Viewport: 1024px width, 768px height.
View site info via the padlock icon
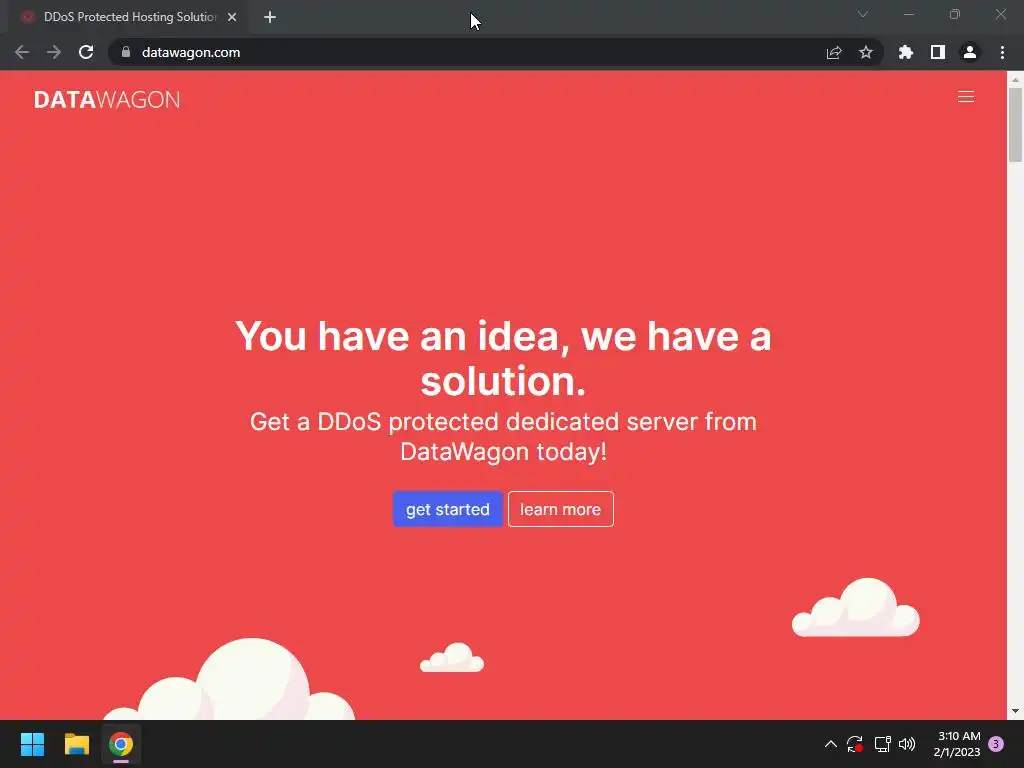(x=125, y=52)
